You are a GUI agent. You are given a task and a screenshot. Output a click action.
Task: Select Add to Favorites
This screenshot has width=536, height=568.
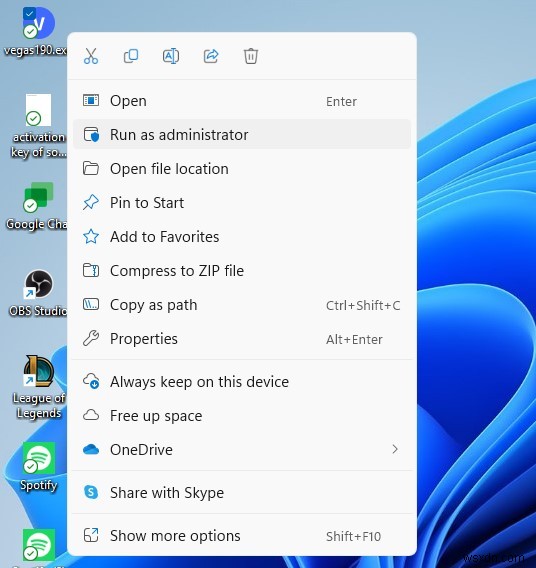pos(242,237)
